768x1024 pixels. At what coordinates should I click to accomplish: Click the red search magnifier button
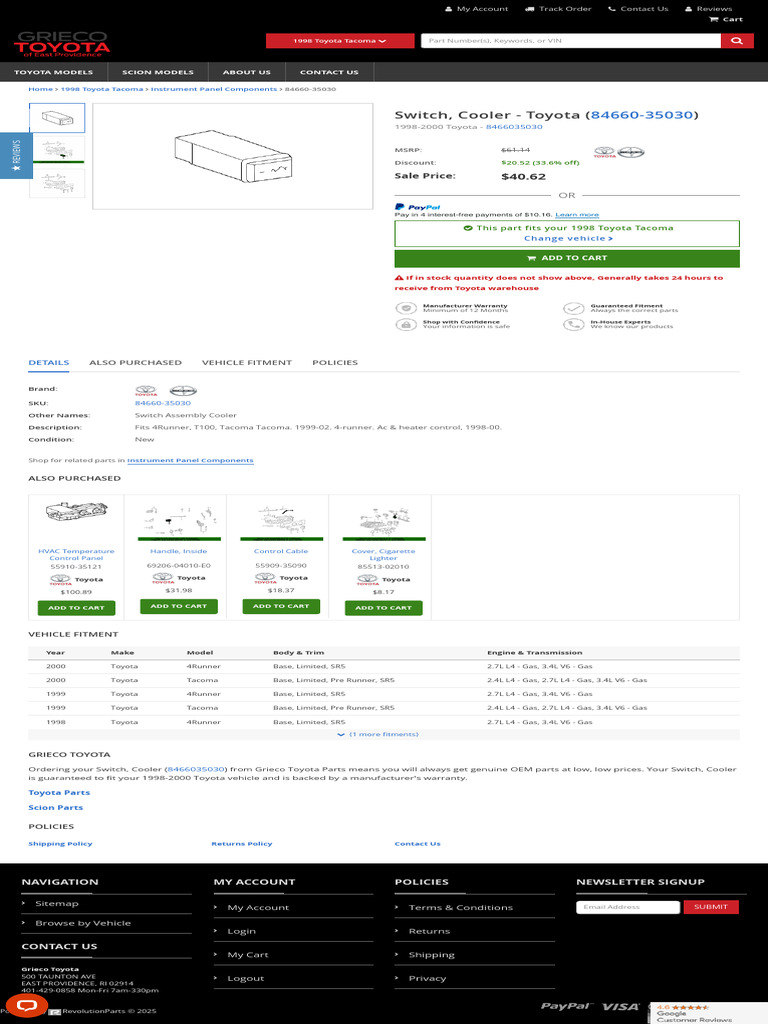(737, 40)
